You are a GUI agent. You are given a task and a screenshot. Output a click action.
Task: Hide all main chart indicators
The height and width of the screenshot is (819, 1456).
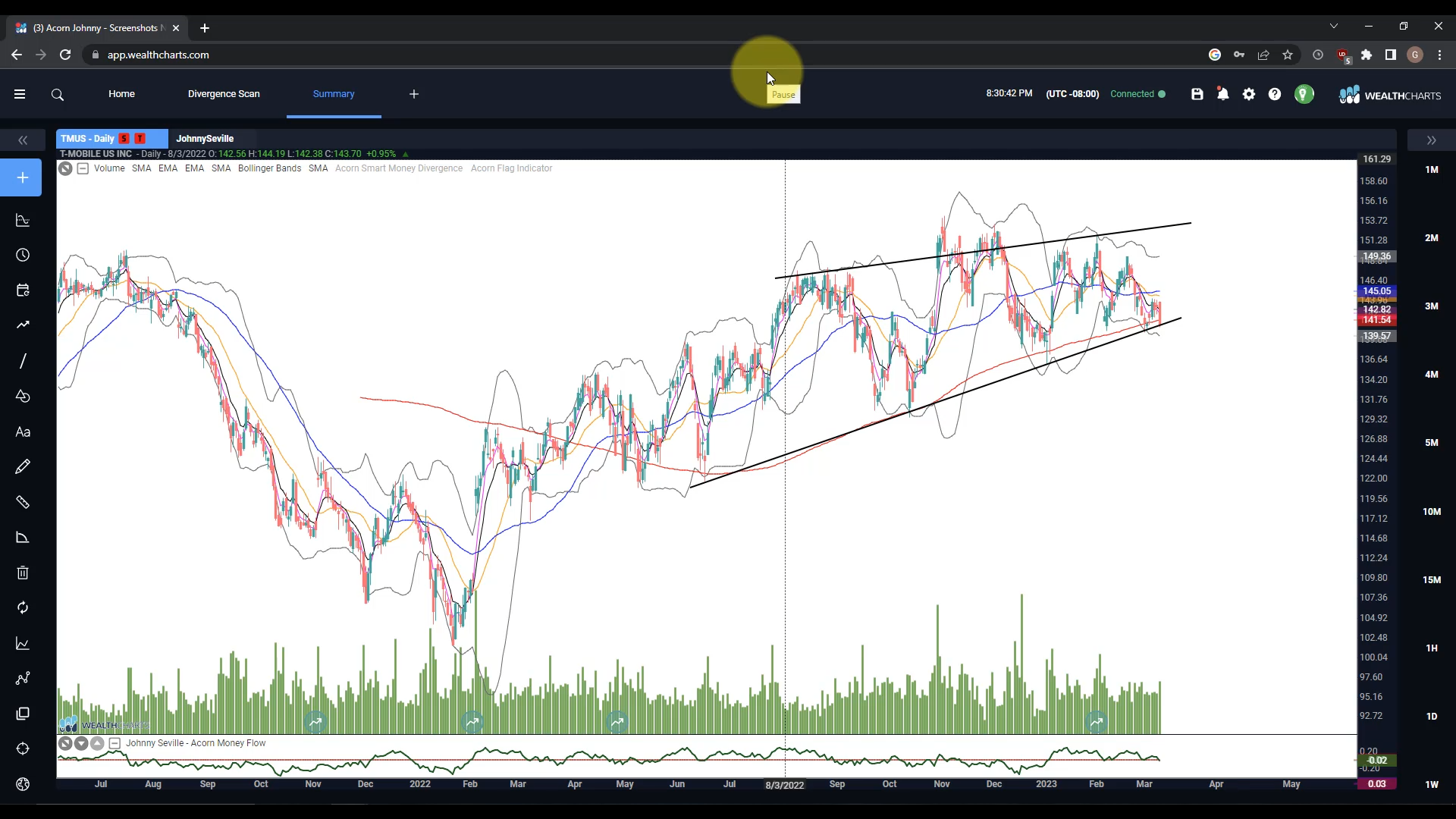[65, 168]
